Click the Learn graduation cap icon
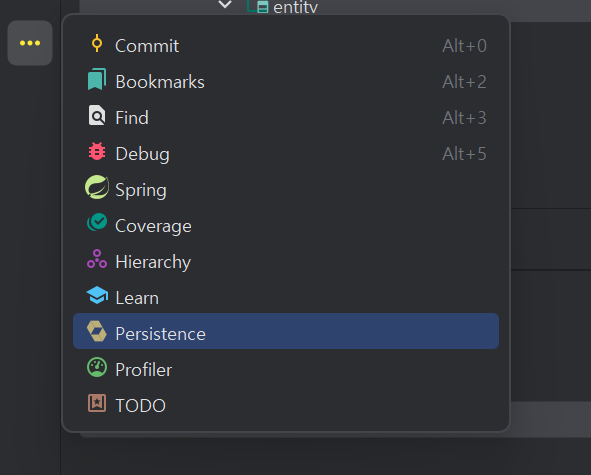The image size is (591, 475). pyautogui.click(x=97, y=295)
